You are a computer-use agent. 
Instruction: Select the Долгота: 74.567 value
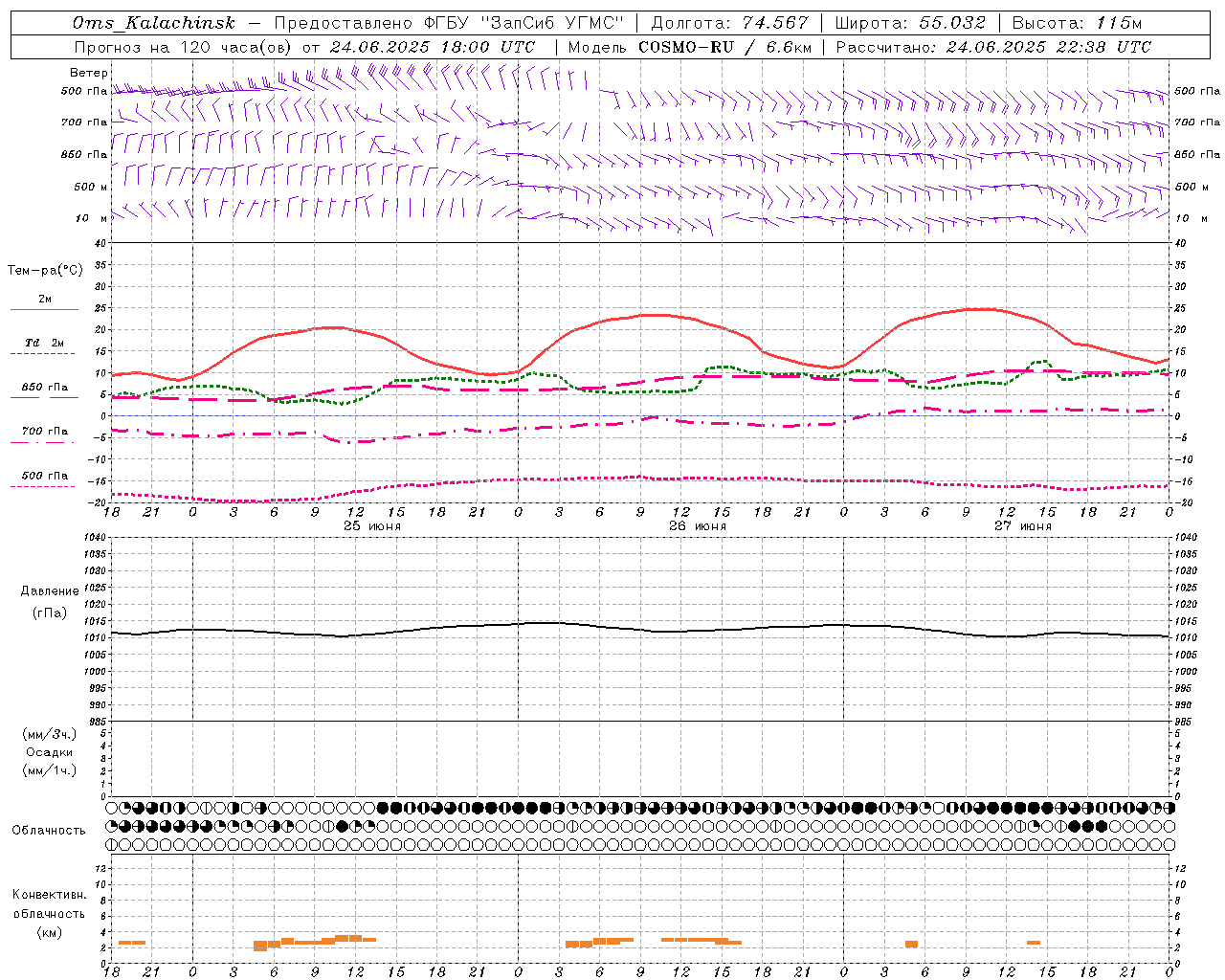(x=729, y=23)
